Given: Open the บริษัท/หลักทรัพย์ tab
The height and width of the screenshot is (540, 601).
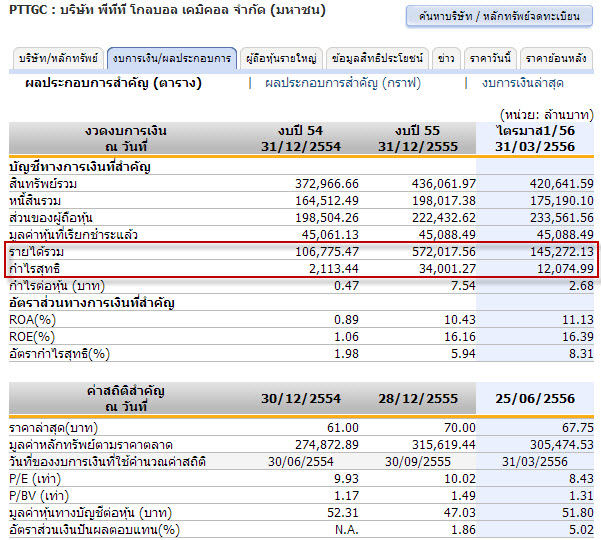Looking at the screenshot, I should coord(58,58).
